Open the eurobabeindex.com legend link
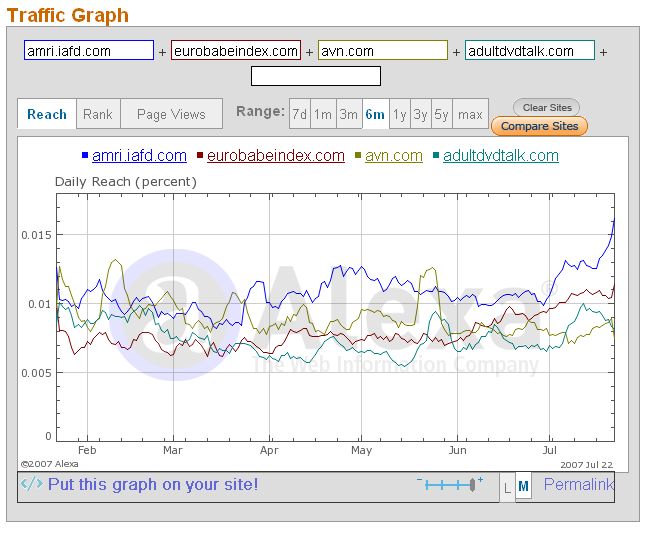This screenshot has width=652, height=535. coord(276,155)
